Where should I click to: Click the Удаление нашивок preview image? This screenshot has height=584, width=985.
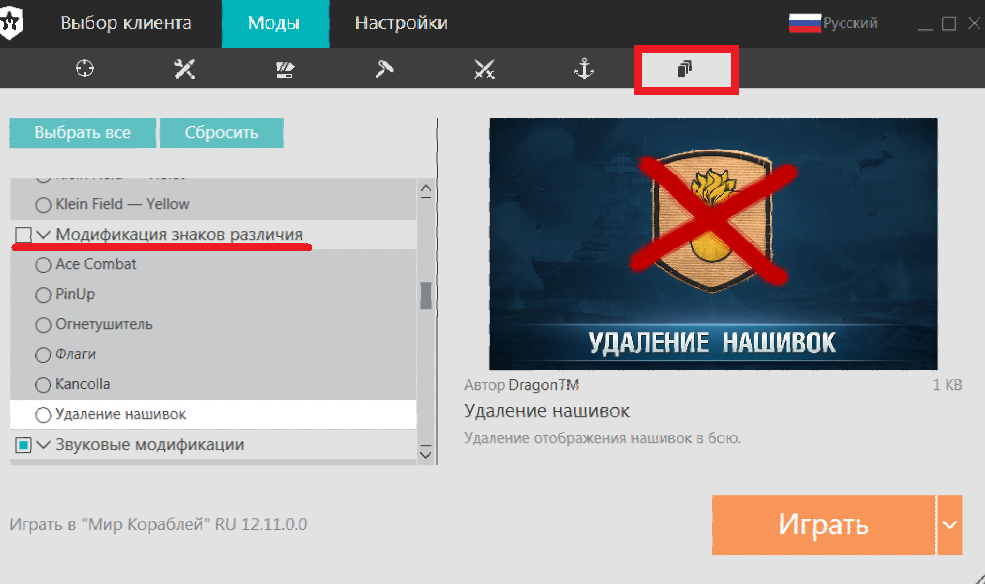pos(713,244)
